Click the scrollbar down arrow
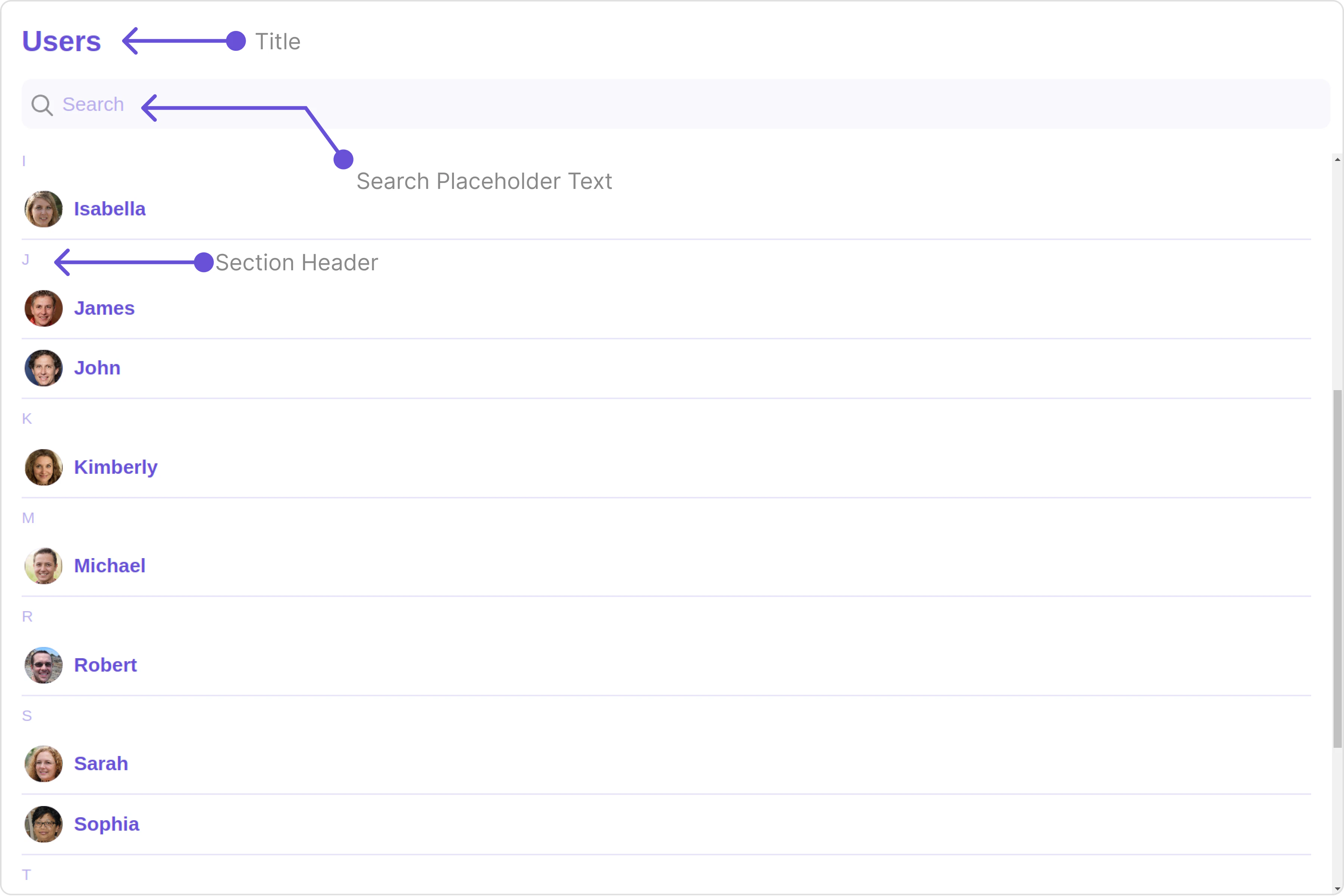 1337,889
